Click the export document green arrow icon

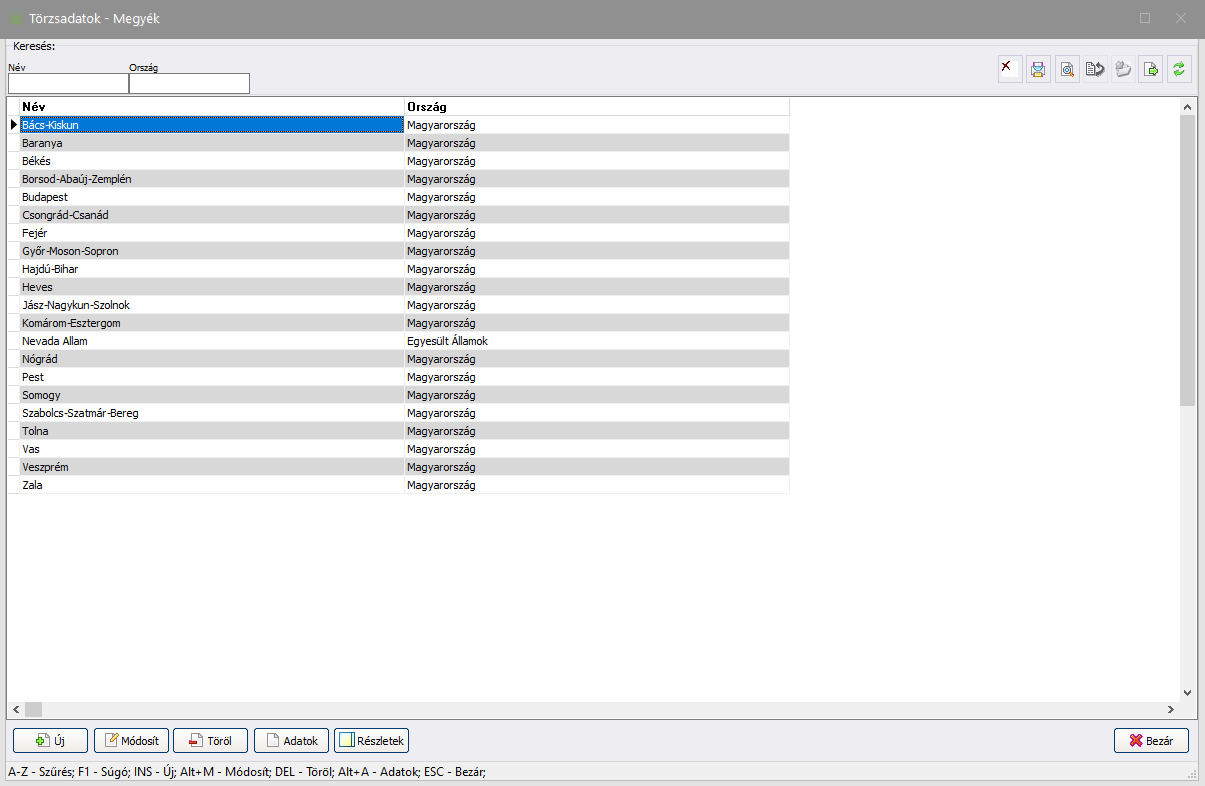[1151, 69]
